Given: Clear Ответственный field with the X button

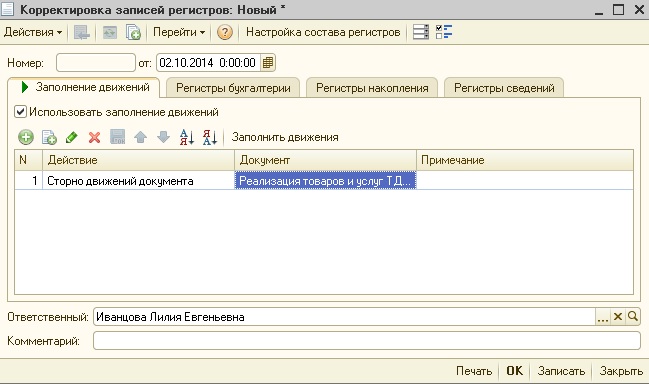Looking at the screenshot, I should 618,317.
